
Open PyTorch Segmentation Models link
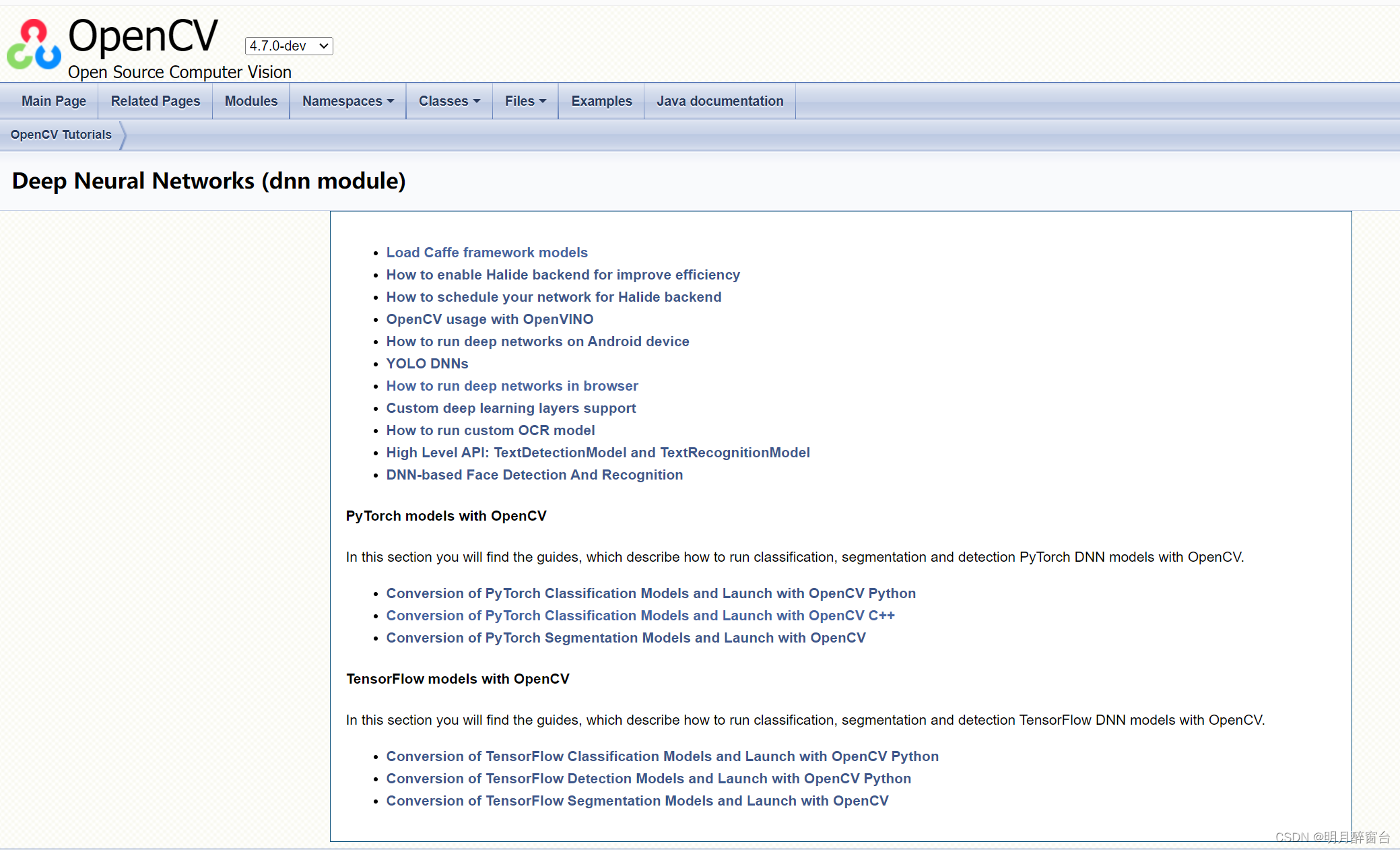pos(626,638)
